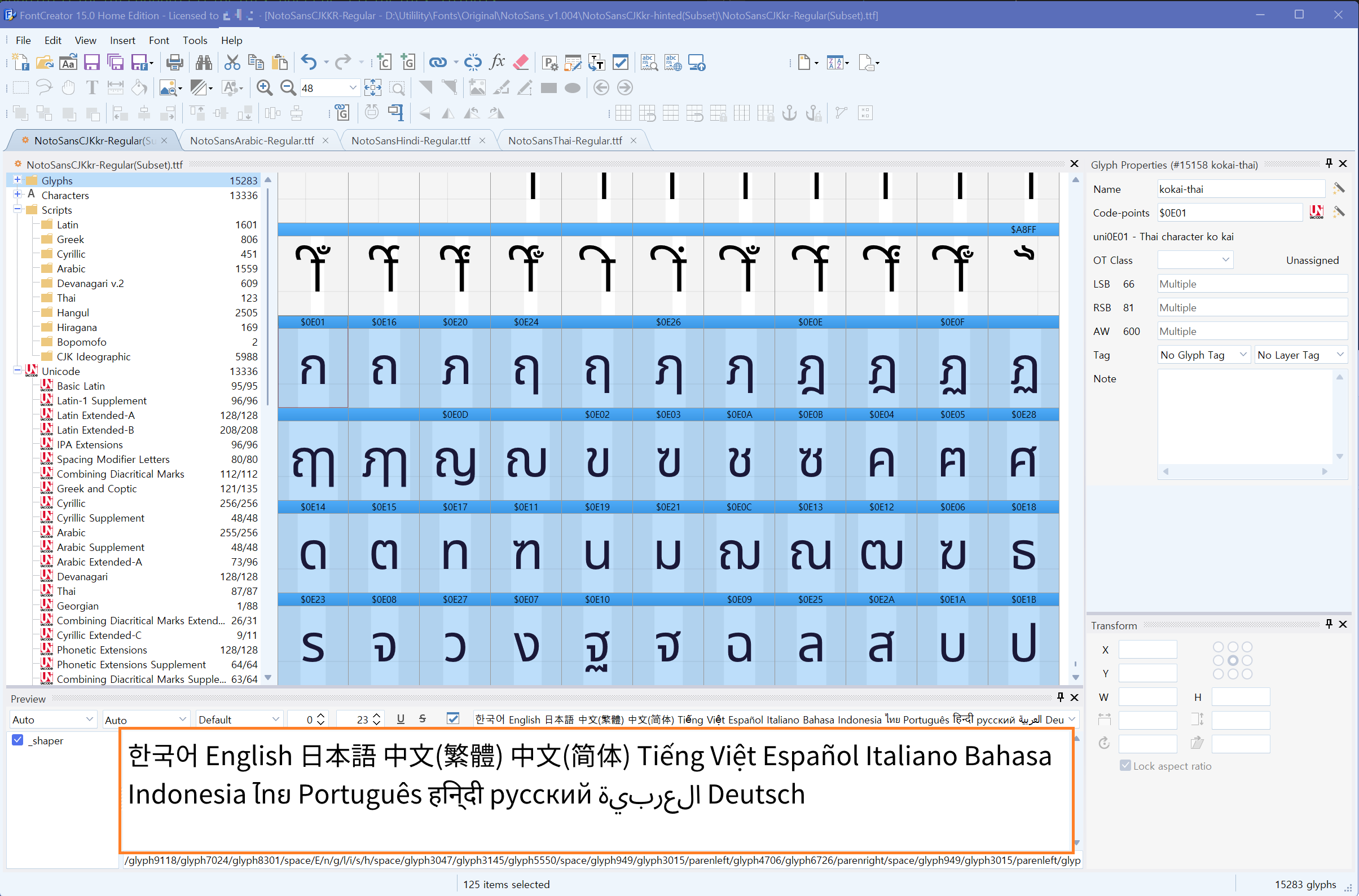Toggle Lock aspect ratio checkbox
1359x896 pixels.
(x=1125, y=766)
